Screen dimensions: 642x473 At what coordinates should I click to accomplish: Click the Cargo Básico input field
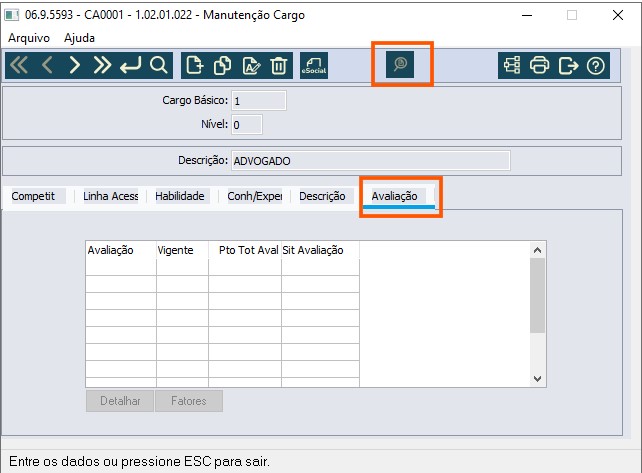click(x=259, y=101)
